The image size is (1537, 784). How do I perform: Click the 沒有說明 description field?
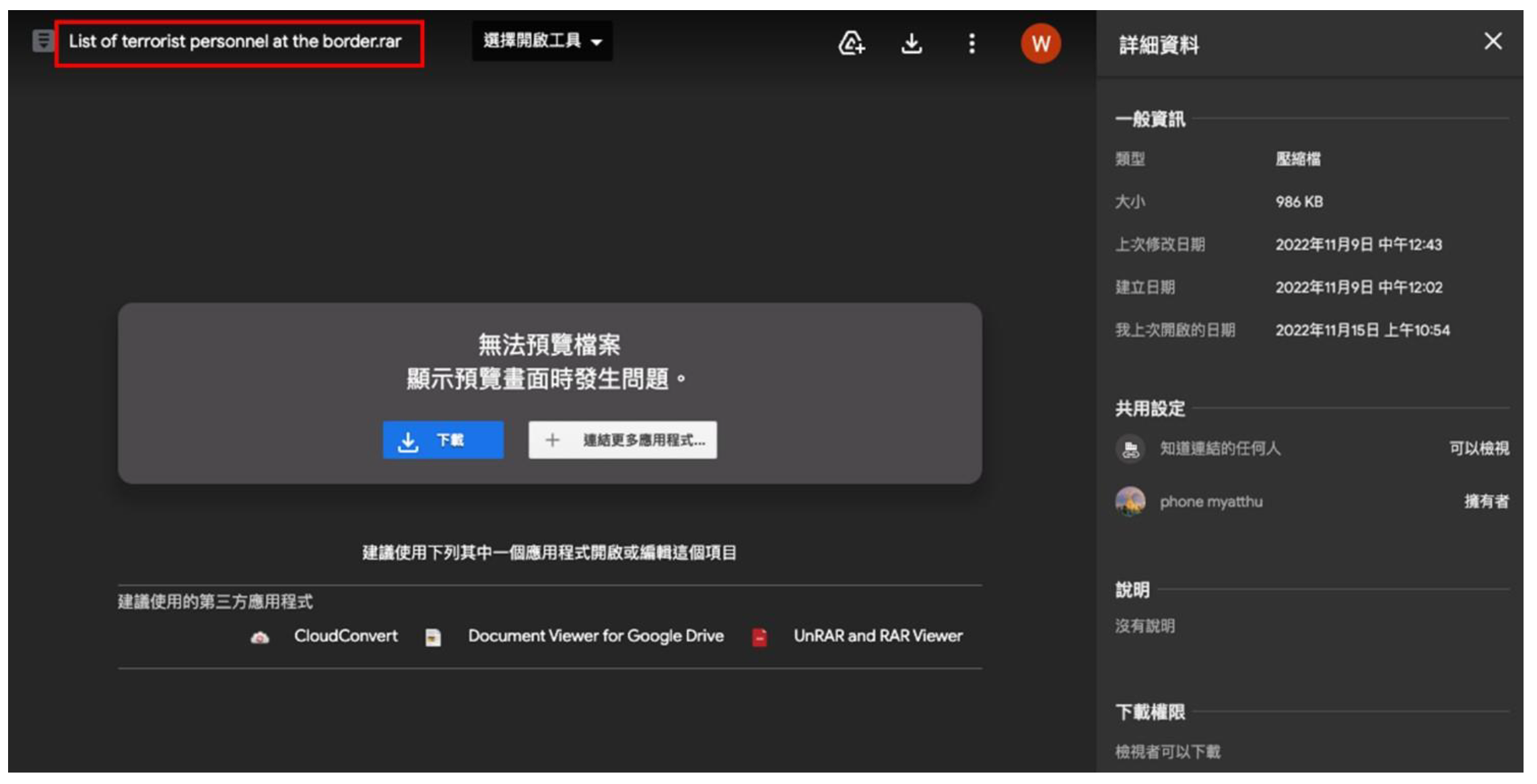[x=1145, y=626]
